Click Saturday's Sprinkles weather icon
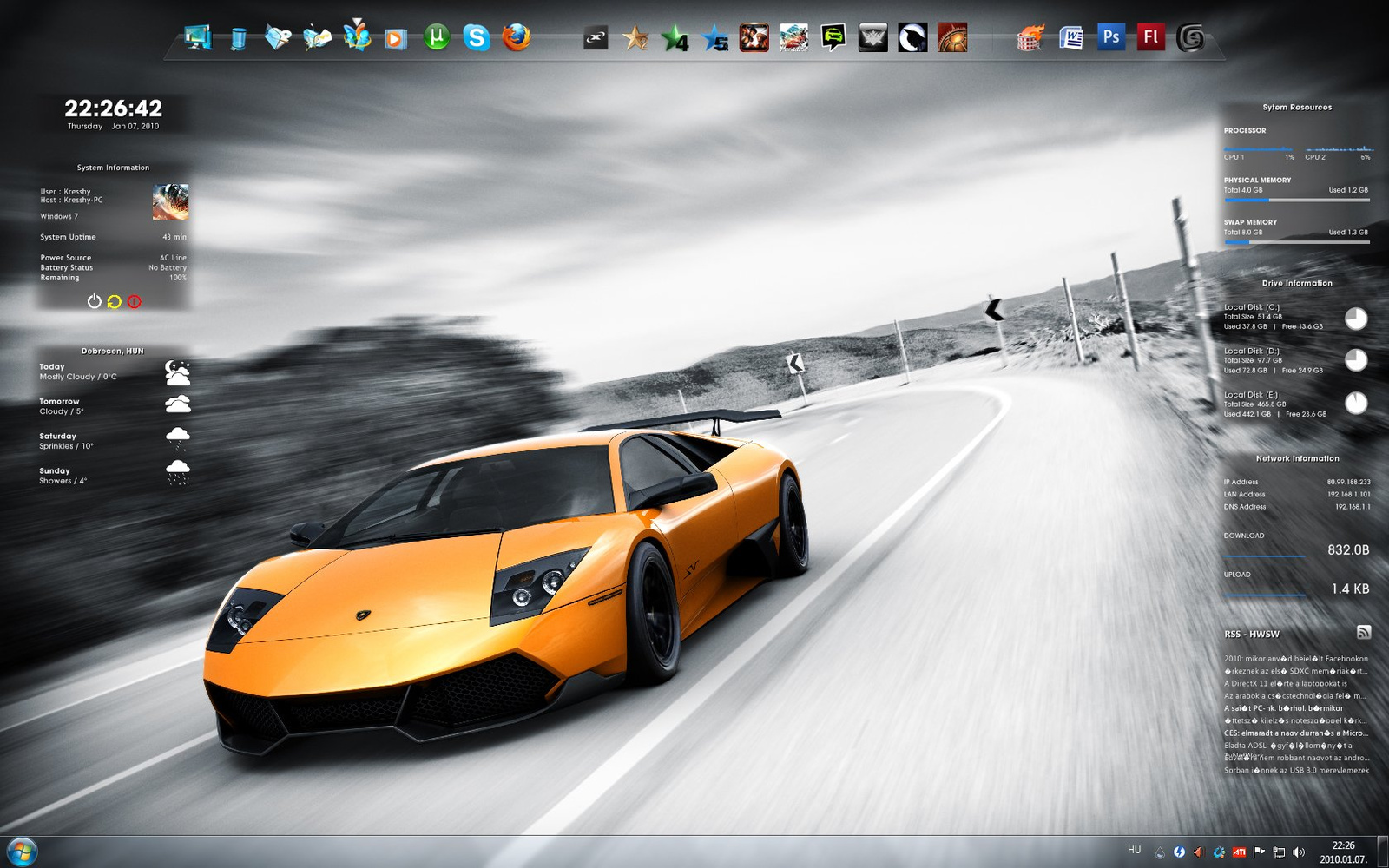 [x=177, y=437]
